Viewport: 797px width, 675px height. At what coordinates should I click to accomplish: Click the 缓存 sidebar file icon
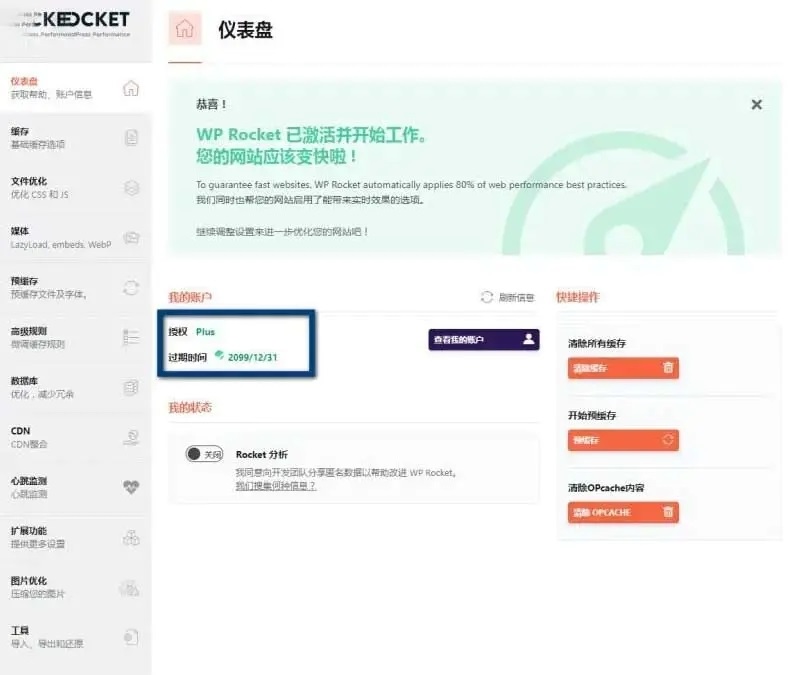point(131,138)
